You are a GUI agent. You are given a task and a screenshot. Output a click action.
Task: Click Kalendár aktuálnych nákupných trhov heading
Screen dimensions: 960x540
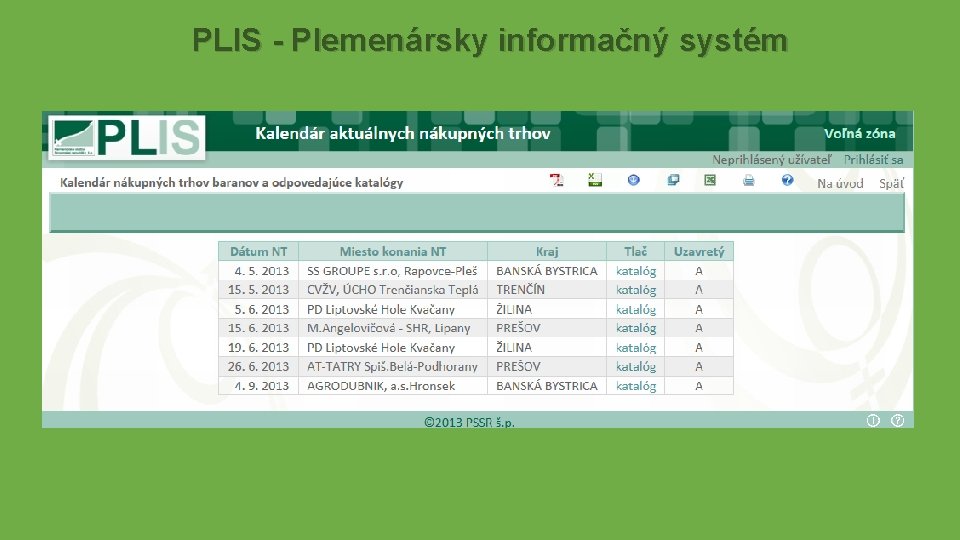[x=403, y=133]
